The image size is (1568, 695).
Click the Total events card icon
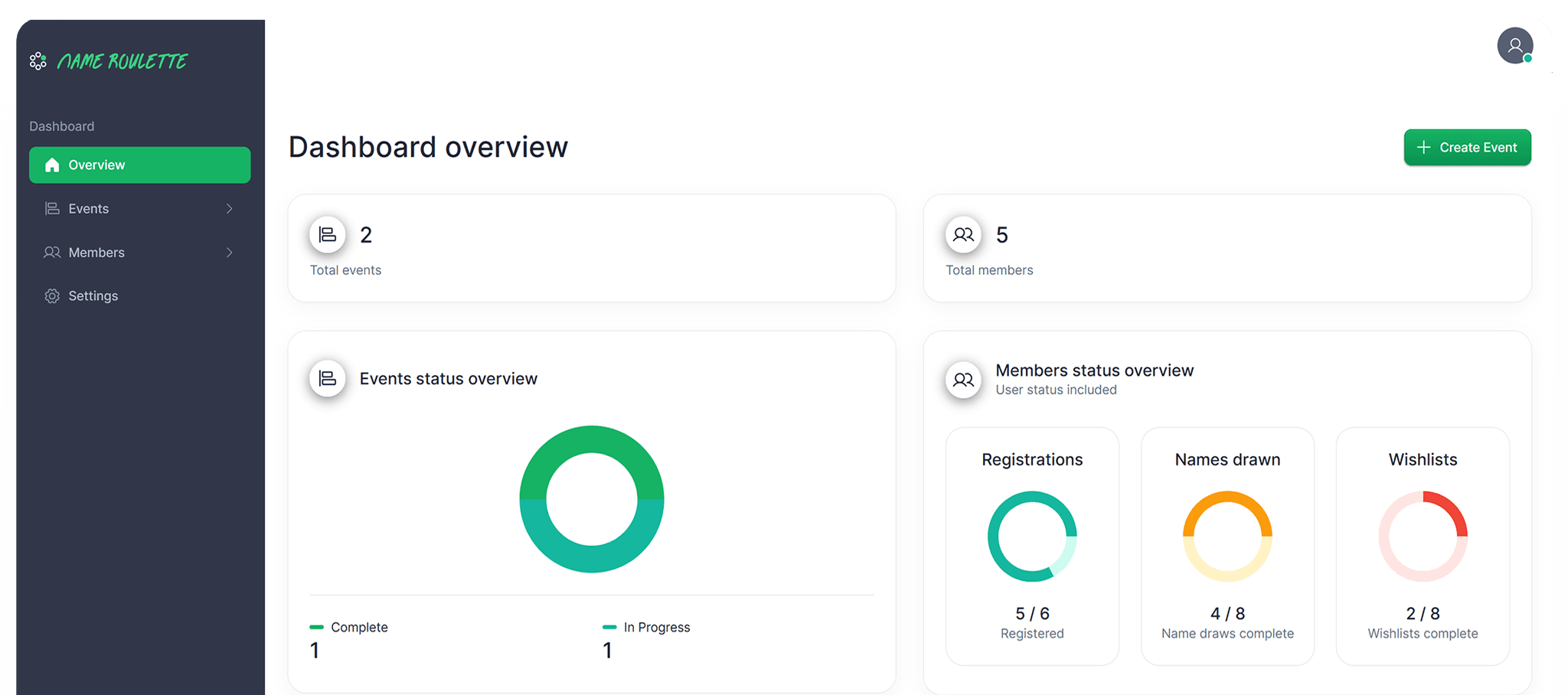coord(328,235)
